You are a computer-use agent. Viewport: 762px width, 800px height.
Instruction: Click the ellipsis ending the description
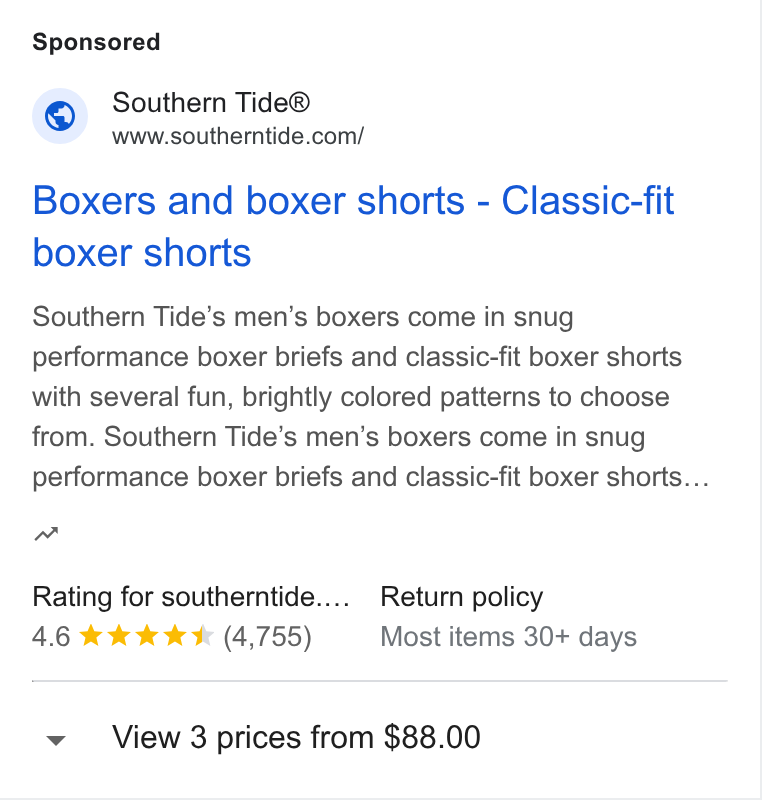[x=697, y=478]
